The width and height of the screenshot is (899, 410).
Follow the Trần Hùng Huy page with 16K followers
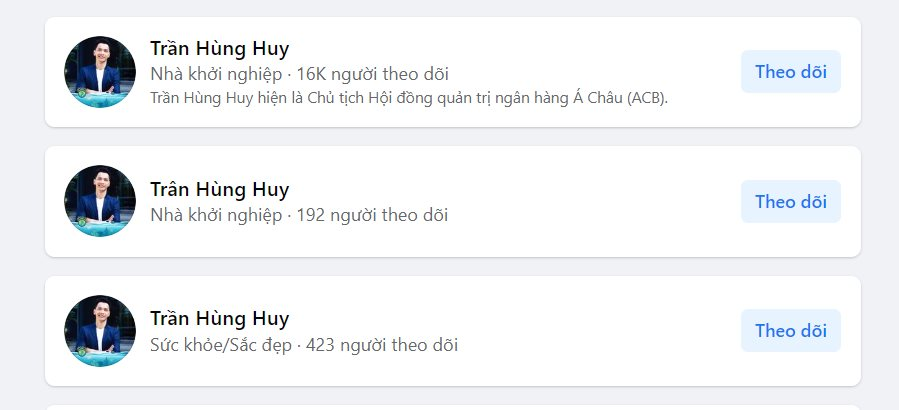click(791, 72)
